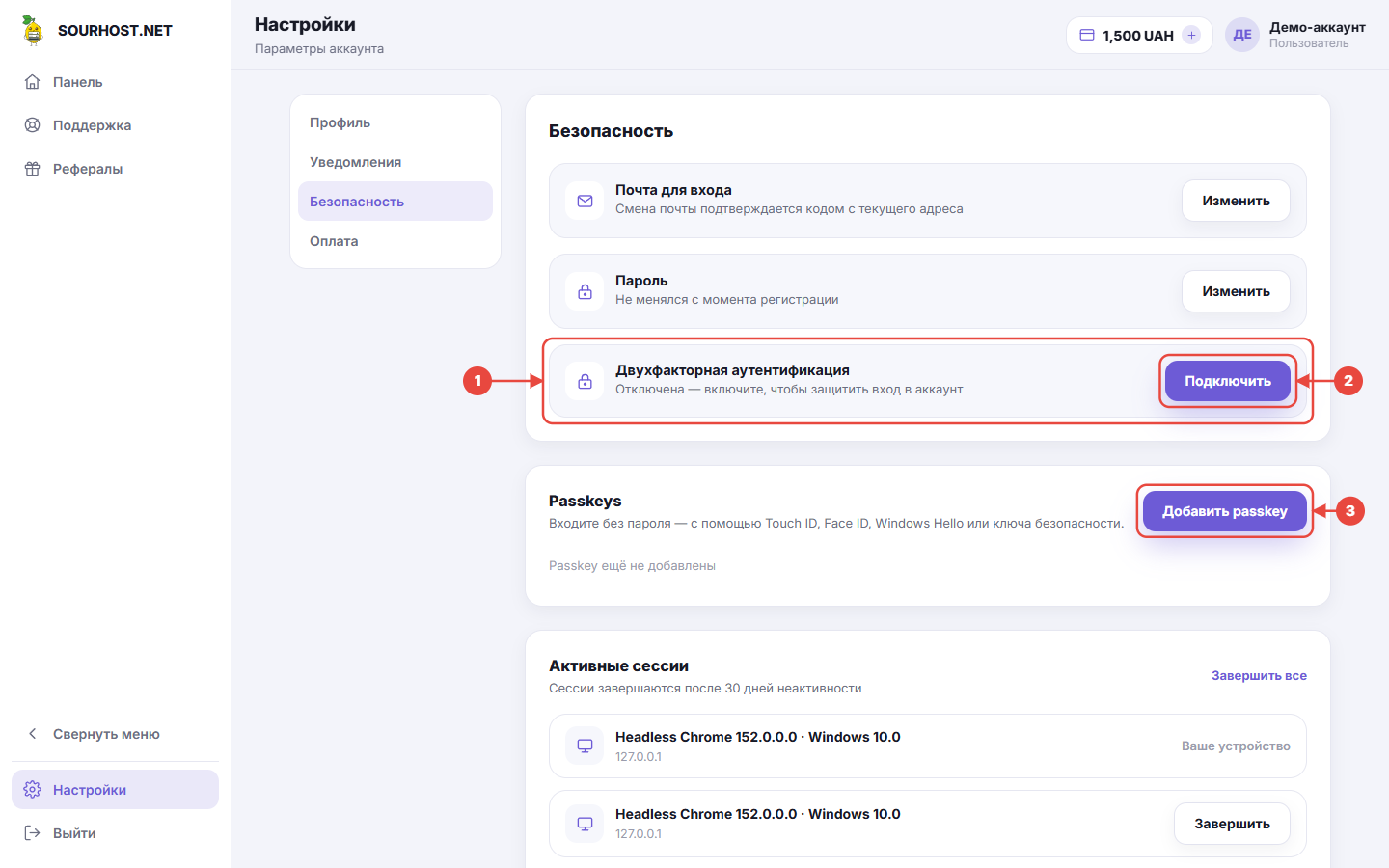Switch to the Уведомления settings tab
Screen dimensions: 1389x868
(x=395, y=162)
